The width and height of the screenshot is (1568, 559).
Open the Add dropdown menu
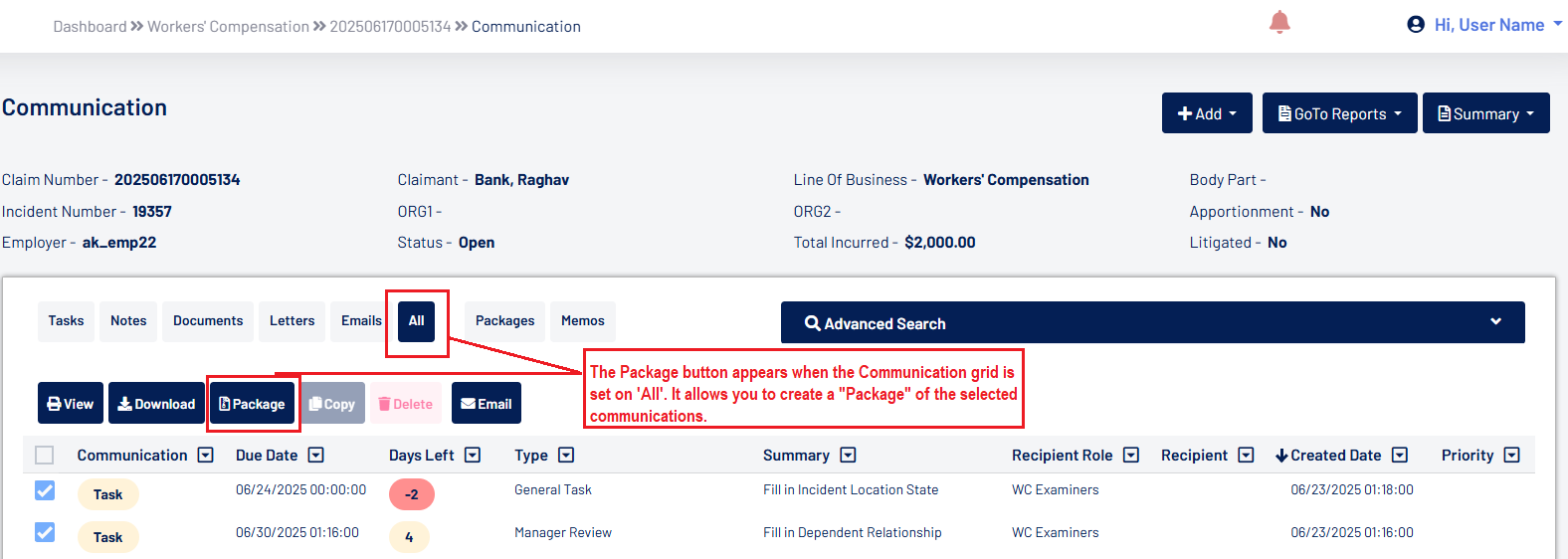pos(1207,113)
